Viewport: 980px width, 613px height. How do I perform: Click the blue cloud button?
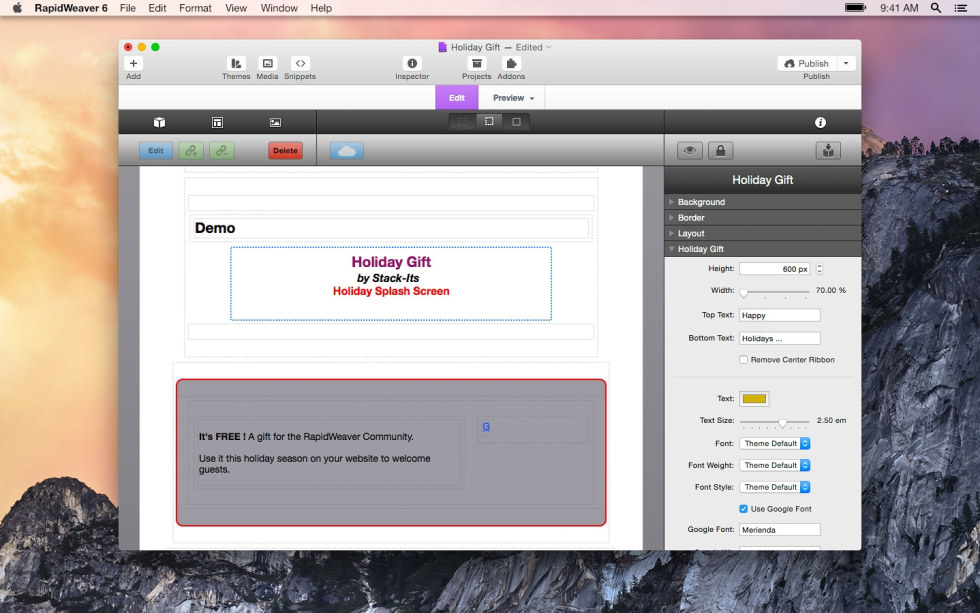click(x=347, y=151)
